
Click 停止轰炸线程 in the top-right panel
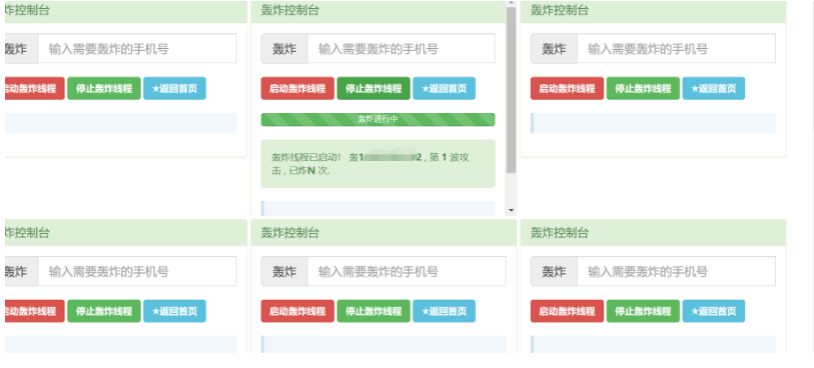(x=643, y=88)
